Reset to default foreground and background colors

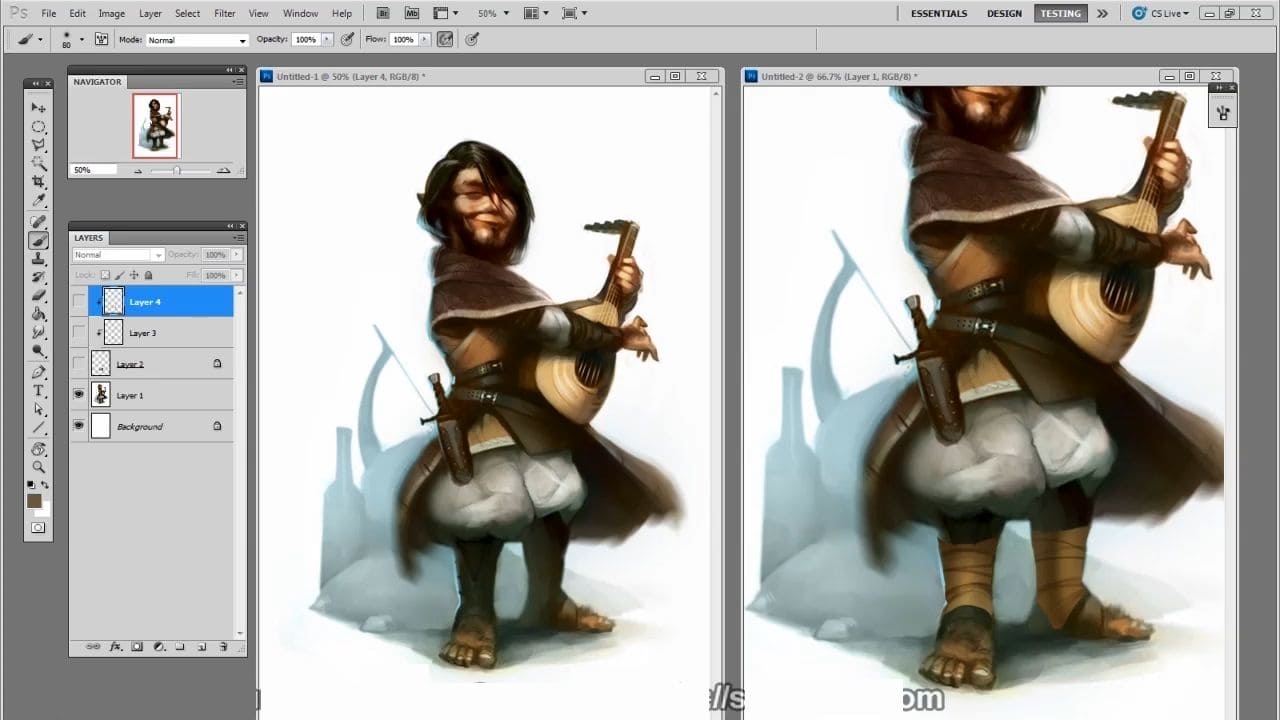[31, 485]
